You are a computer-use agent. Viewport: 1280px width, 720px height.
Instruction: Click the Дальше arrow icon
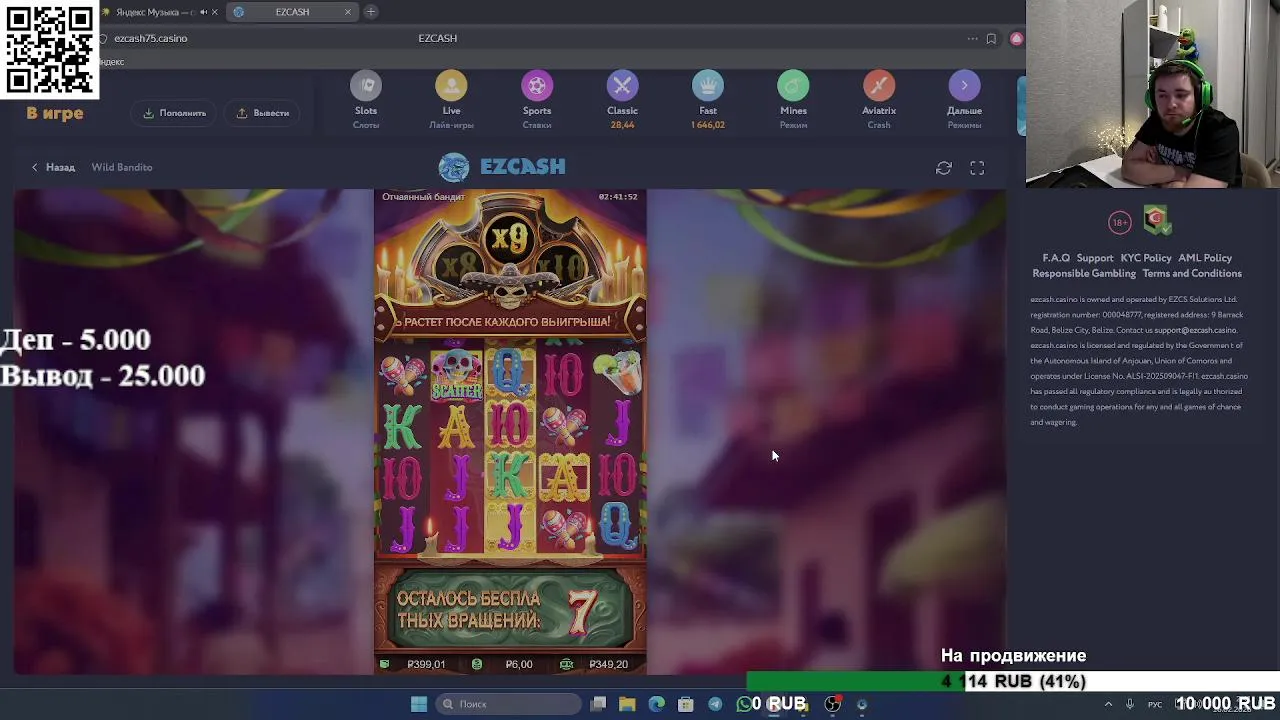pos(964,86)
